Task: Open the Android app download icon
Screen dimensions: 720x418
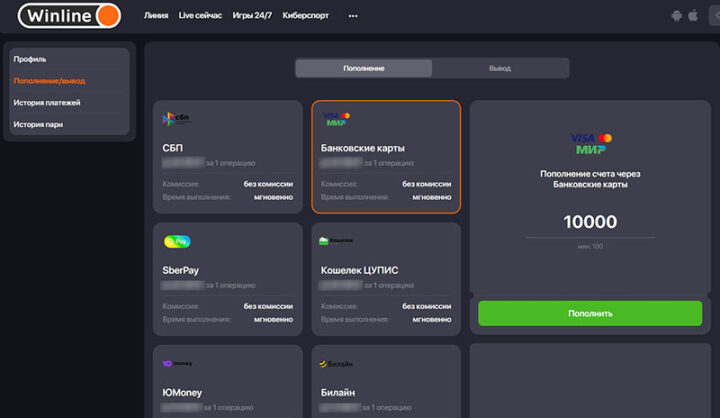Action: [x=676, y=16]
